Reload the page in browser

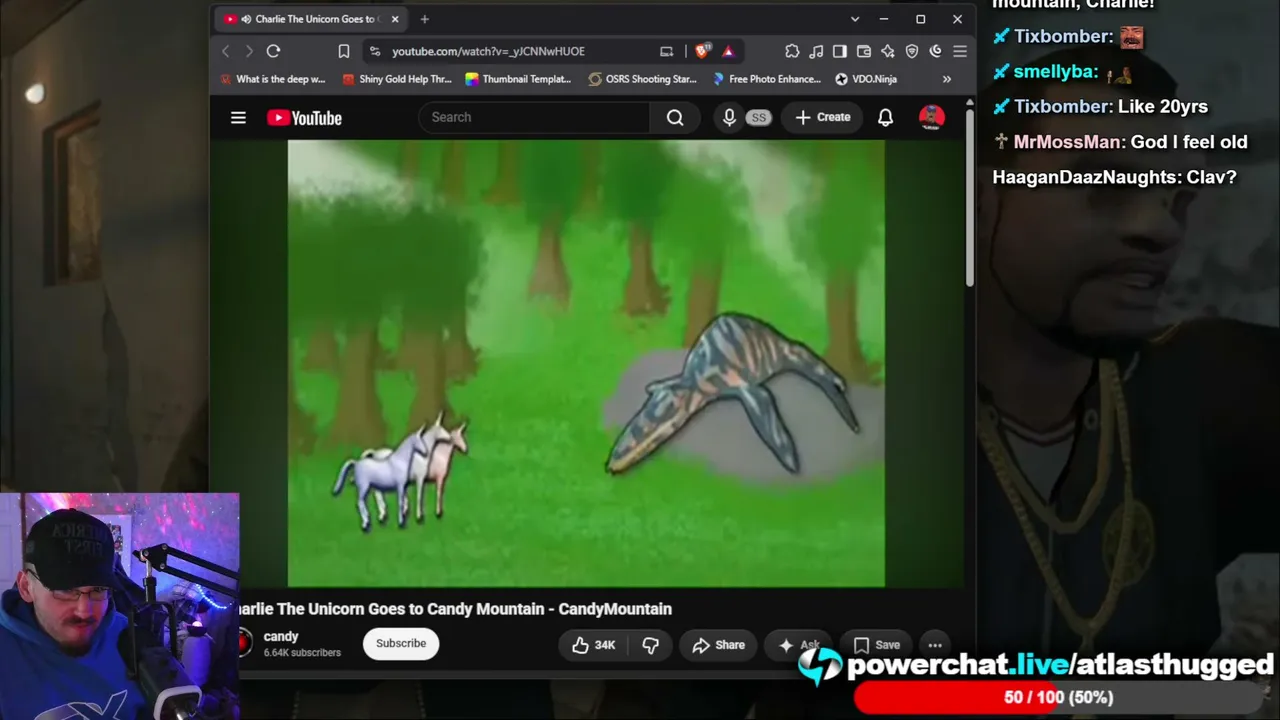point(273,51)
